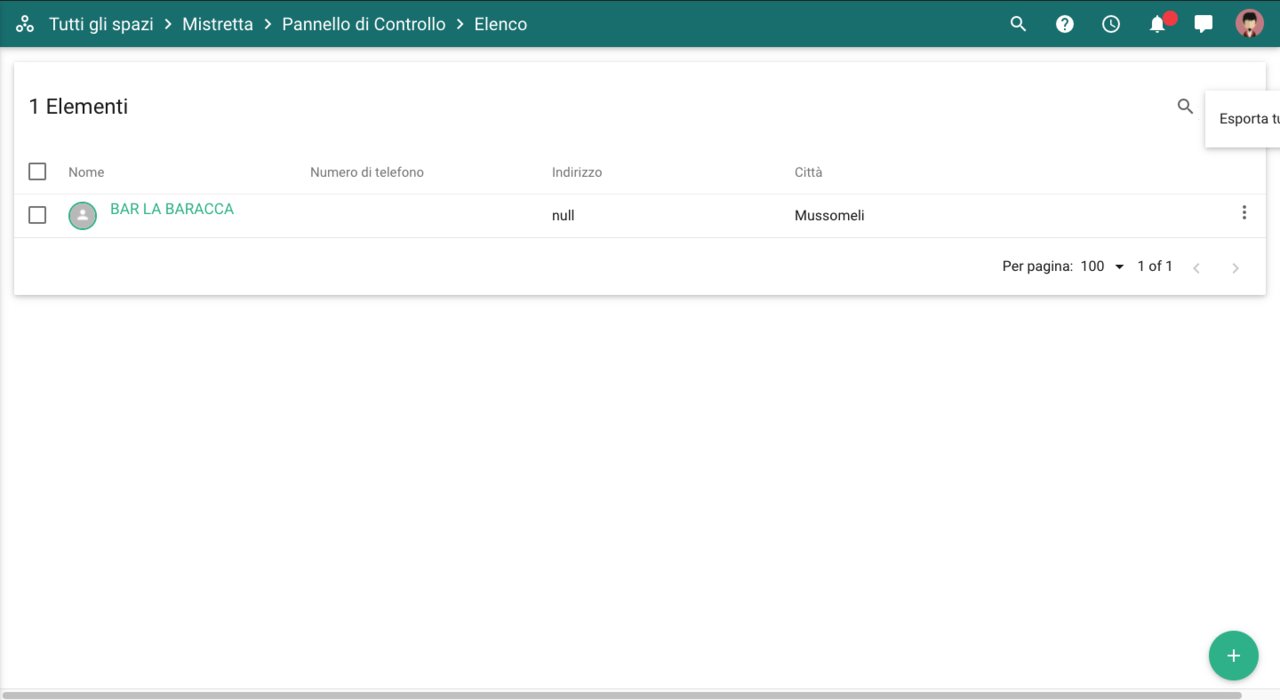The image size is (1280, 700).
Task: Open notifications bell
Action: point(1157,24)
